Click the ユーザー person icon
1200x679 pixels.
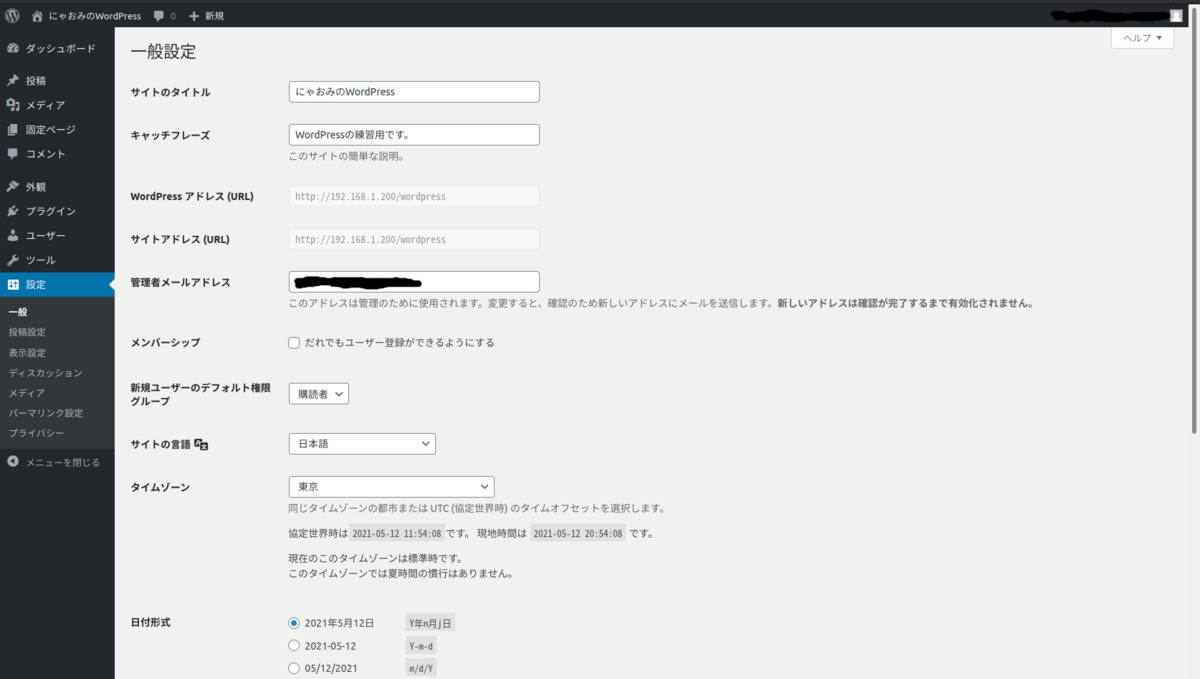pyautogui.click(x=13, y=235)
